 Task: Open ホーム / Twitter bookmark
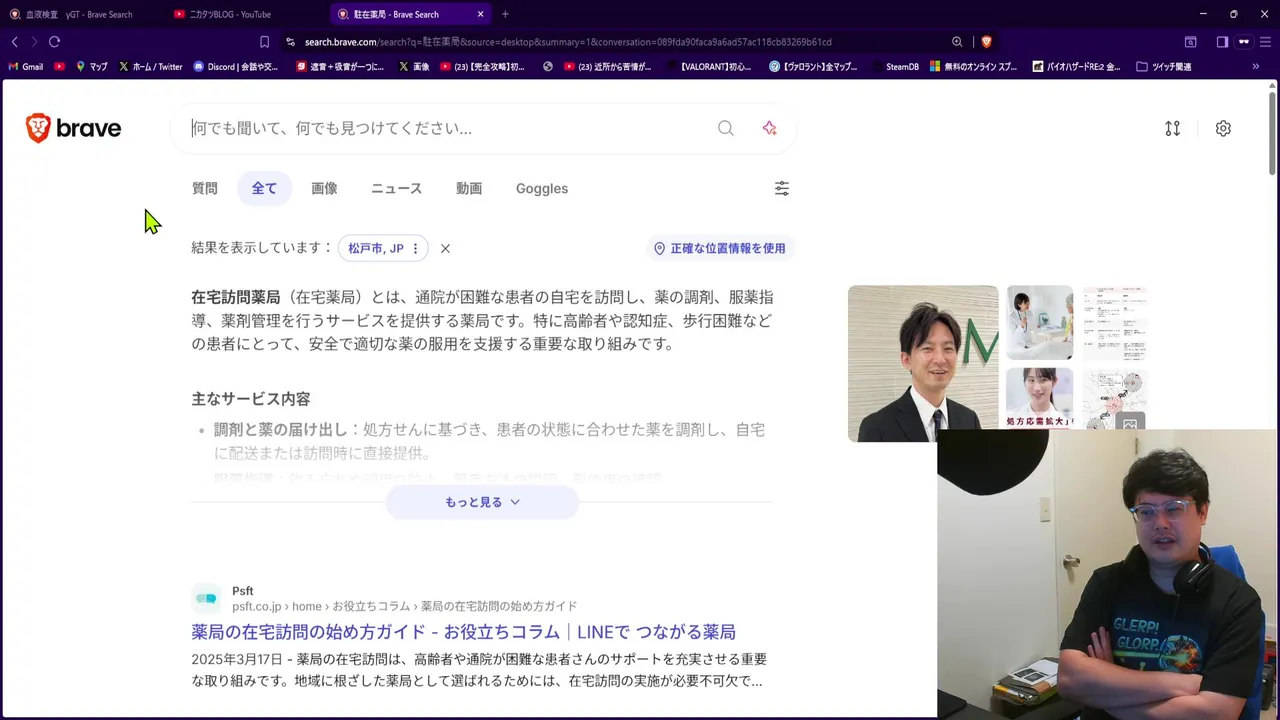[x=151, y=67]
